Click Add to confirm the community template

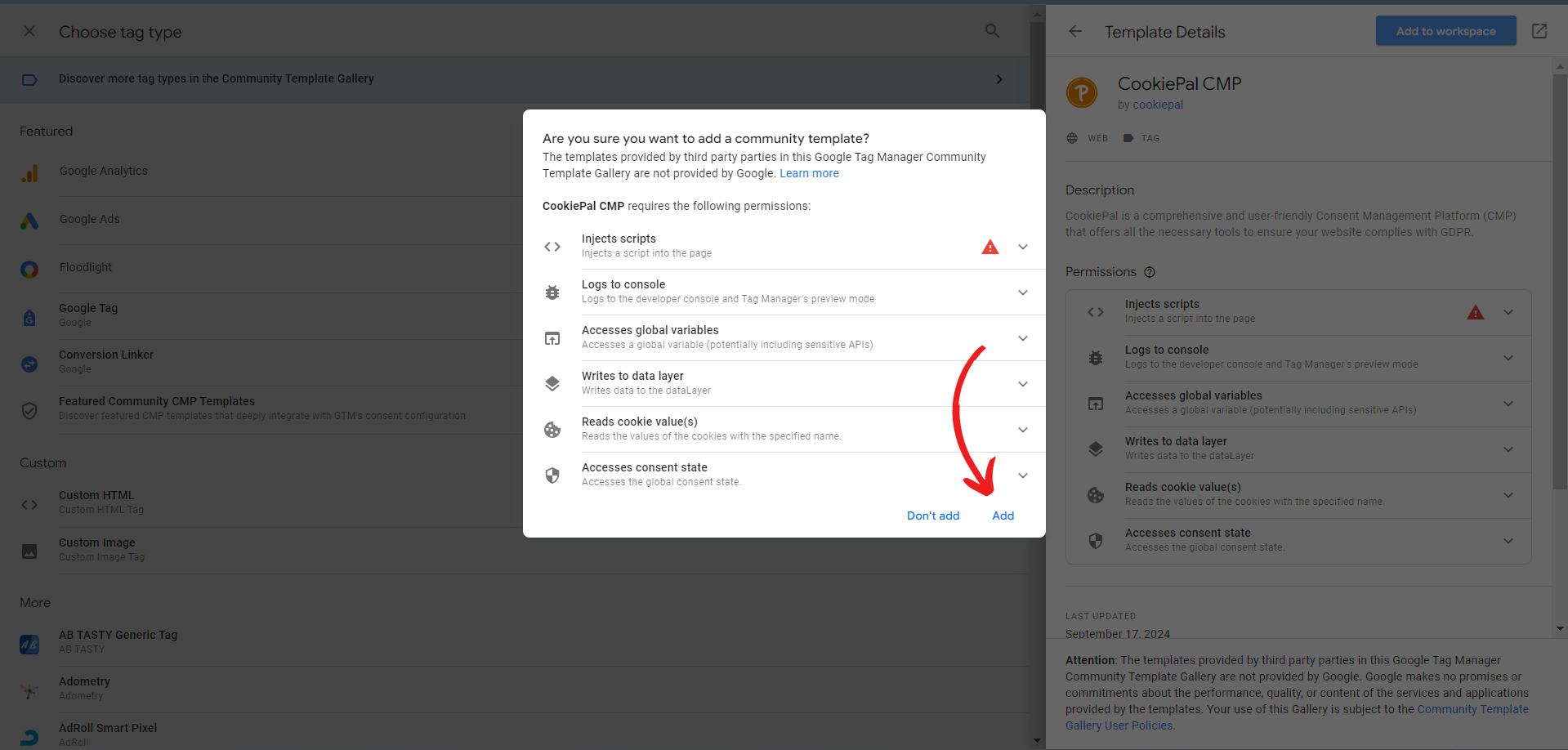click(x=1003, y=516)
